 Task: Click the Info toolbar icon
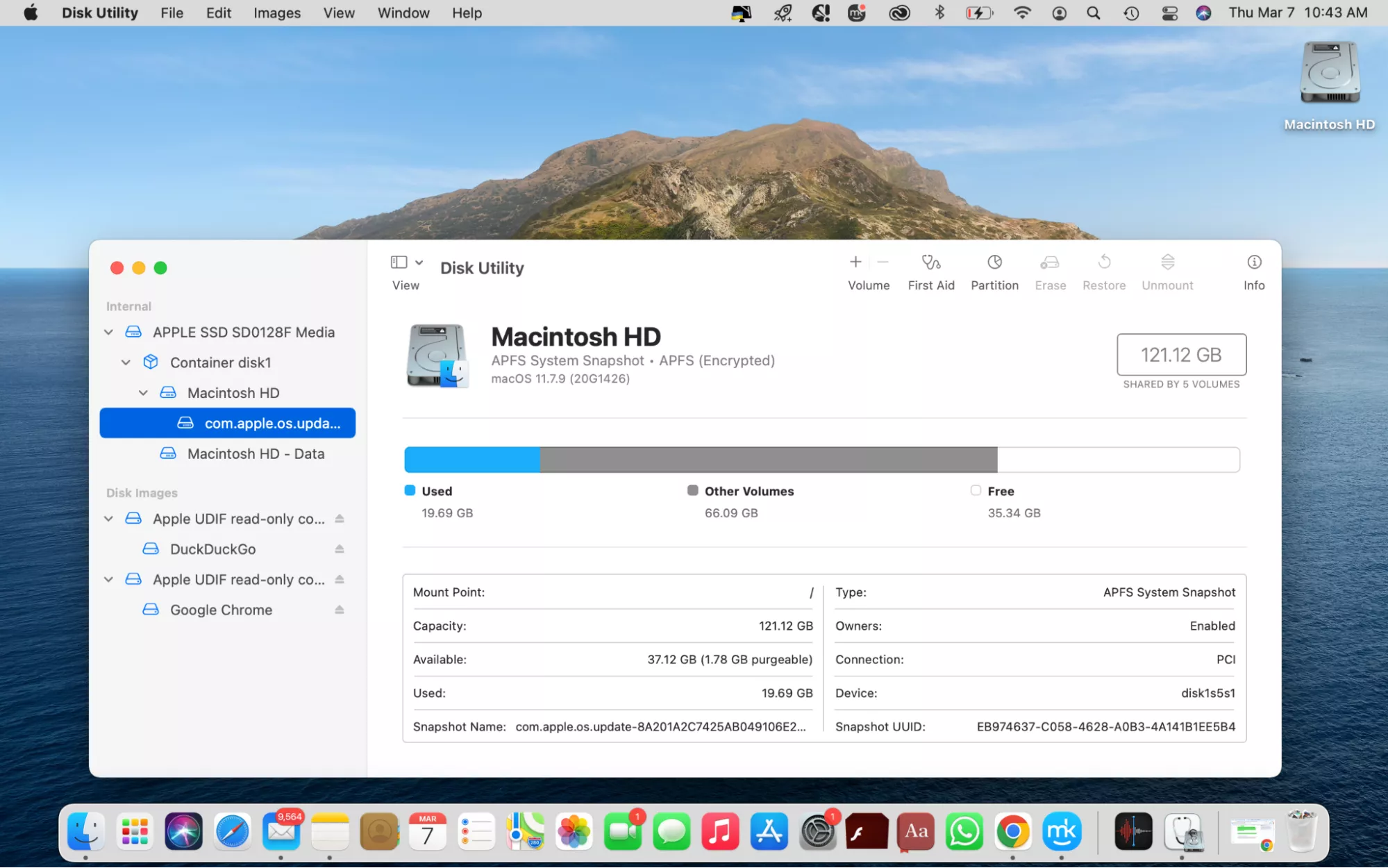tap(1253, 263)
